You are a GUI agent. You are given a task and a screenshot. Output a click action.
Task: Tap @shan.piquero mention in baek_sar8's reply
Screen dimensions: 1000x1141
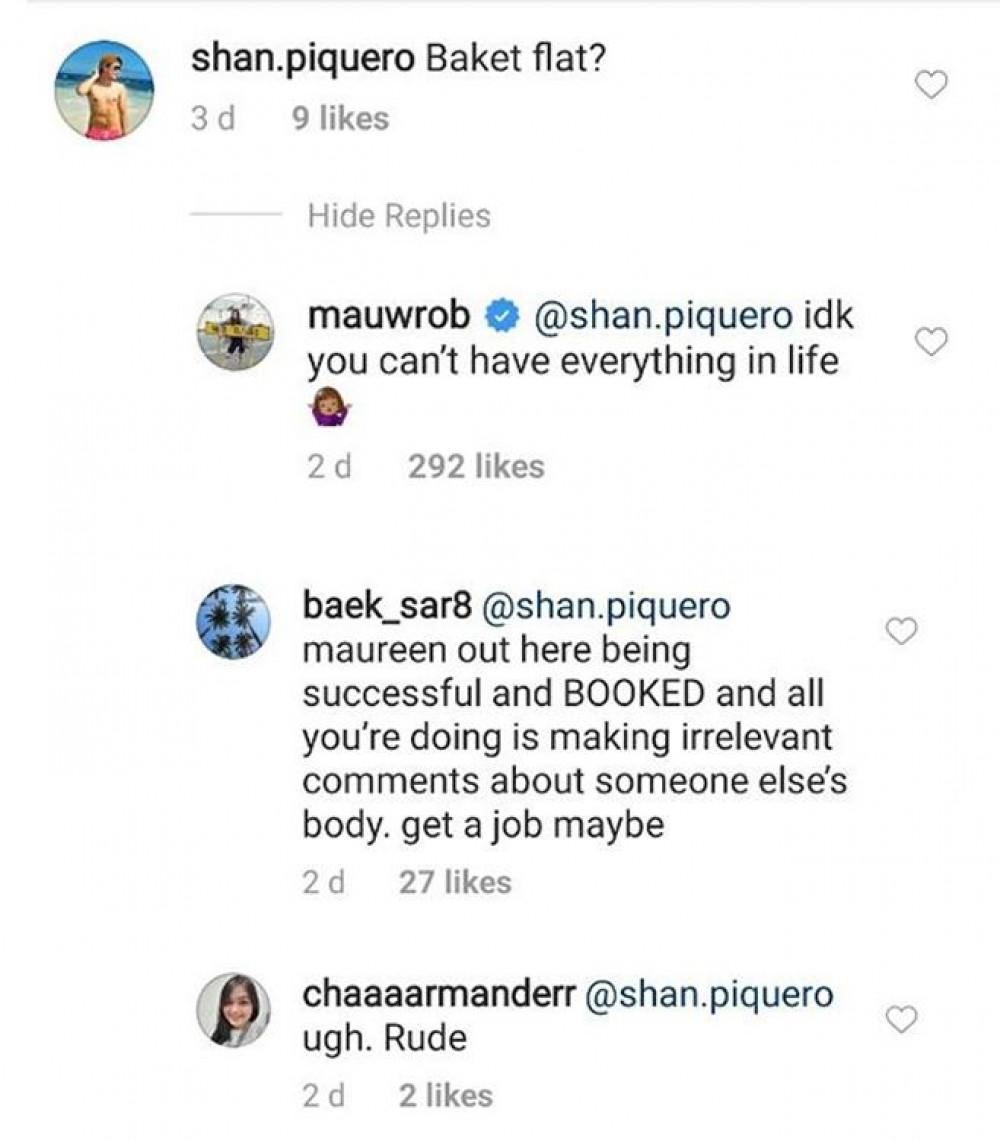point(606,606)
